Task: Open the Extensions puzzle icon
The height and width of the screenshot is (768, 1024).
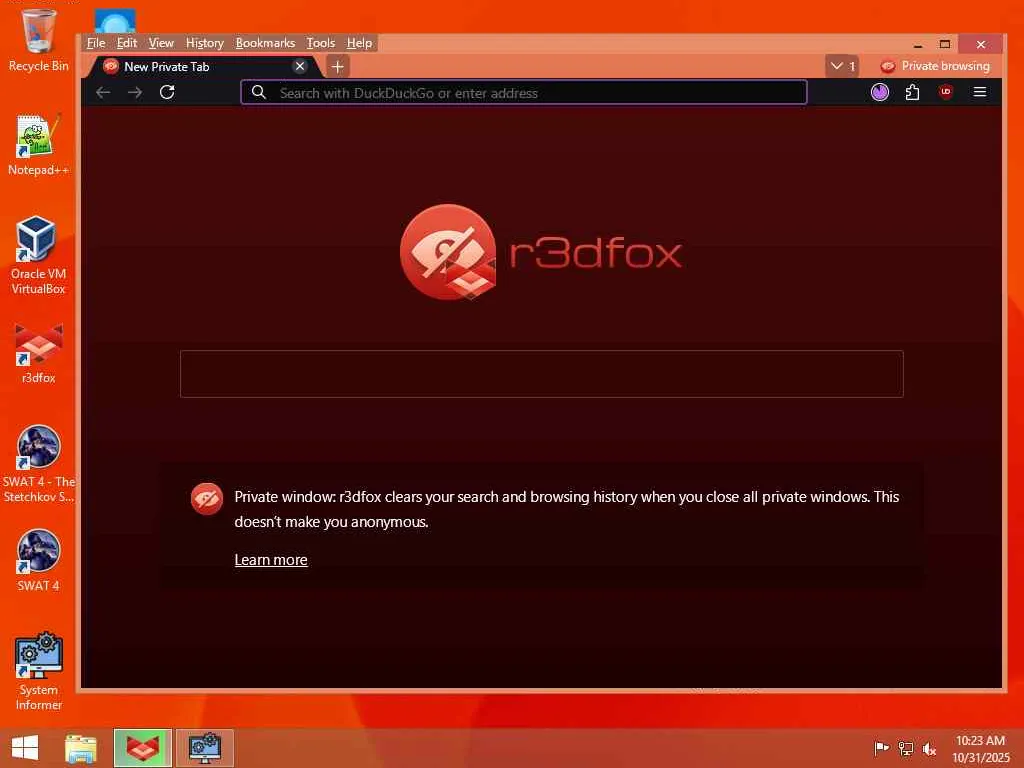Action: click(912, 92)
